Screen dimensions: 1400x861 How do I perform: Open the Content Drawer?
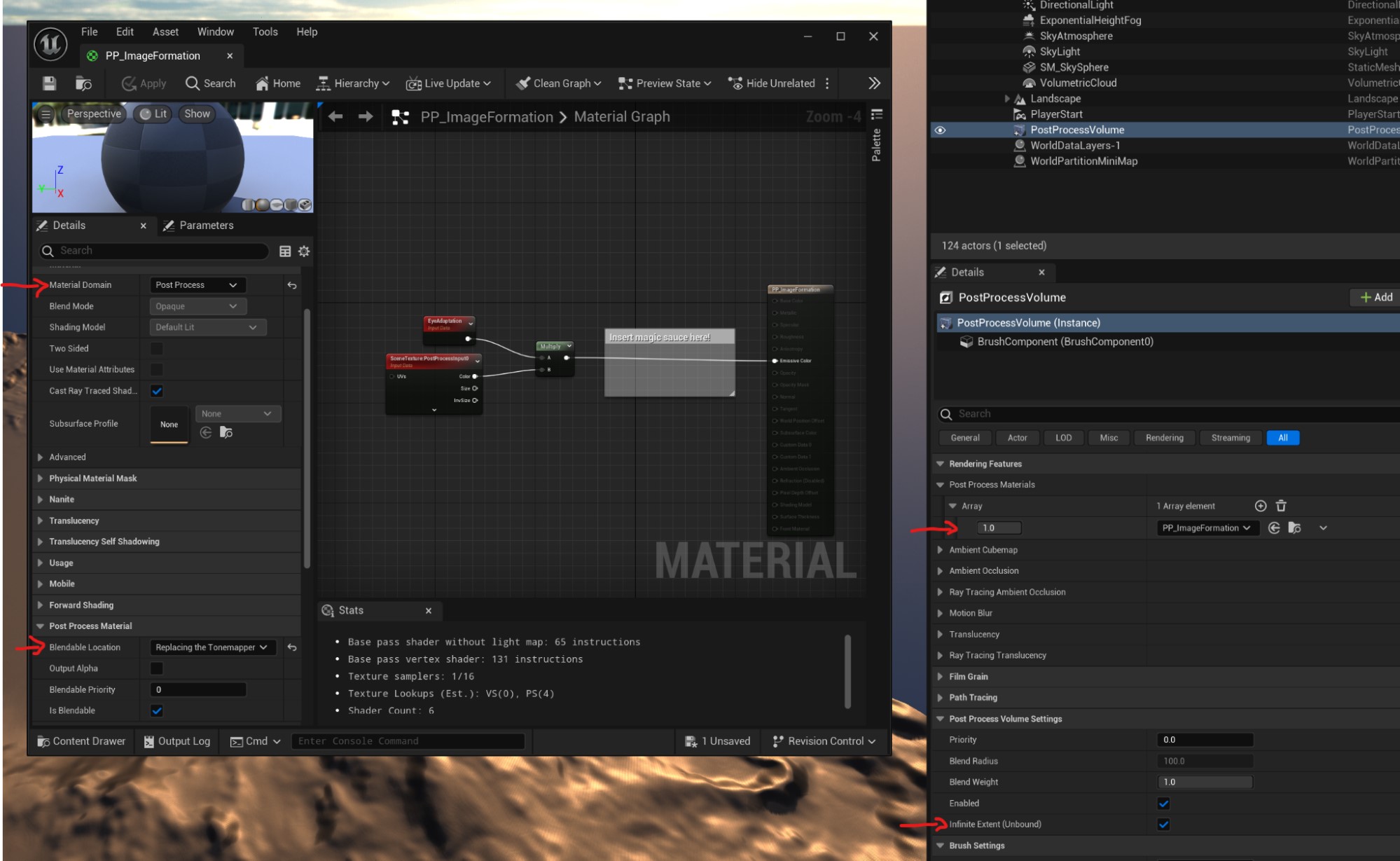[81, 741]
